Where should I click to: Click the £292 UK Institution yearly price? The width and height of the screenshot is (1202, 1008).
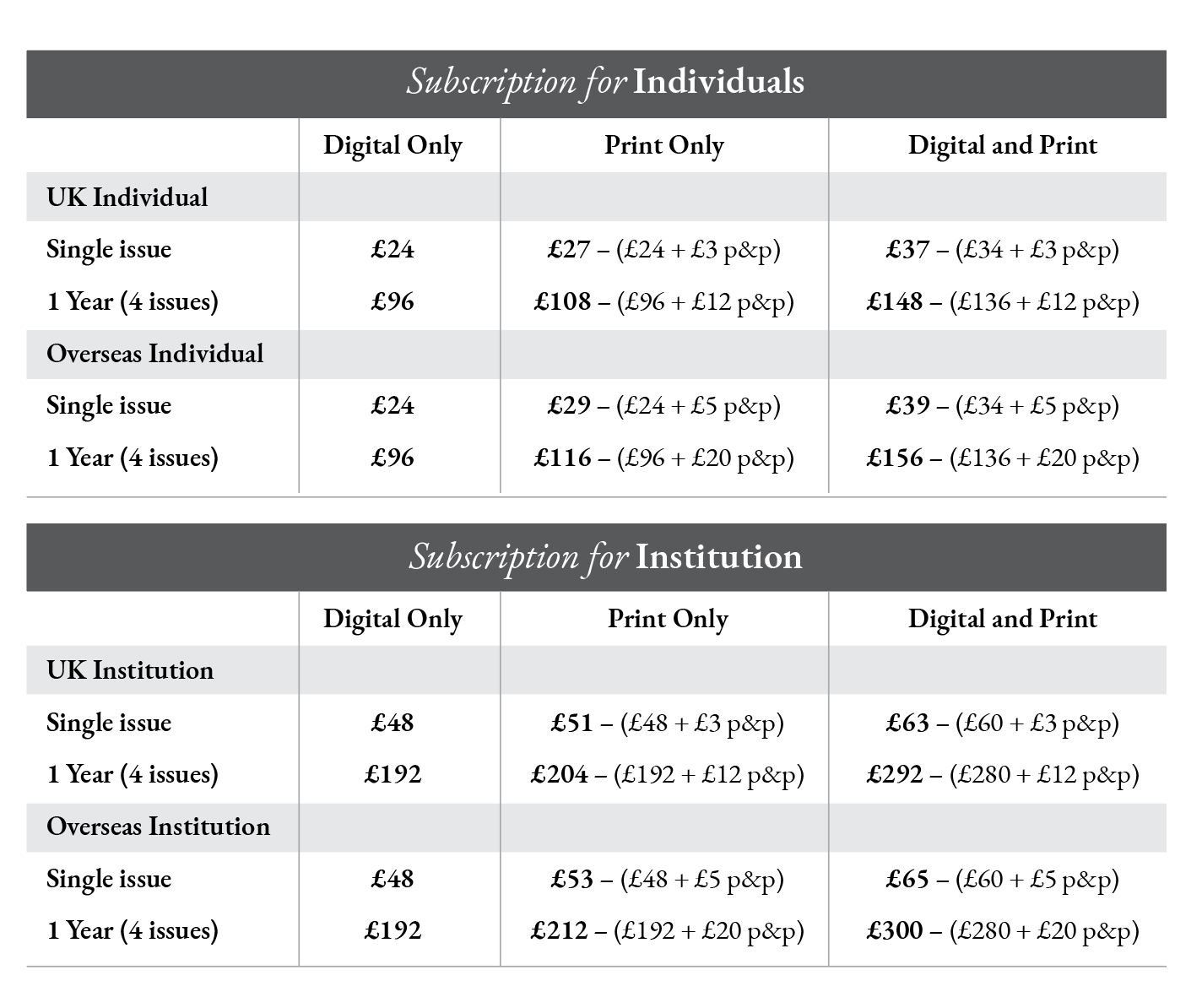895,774
